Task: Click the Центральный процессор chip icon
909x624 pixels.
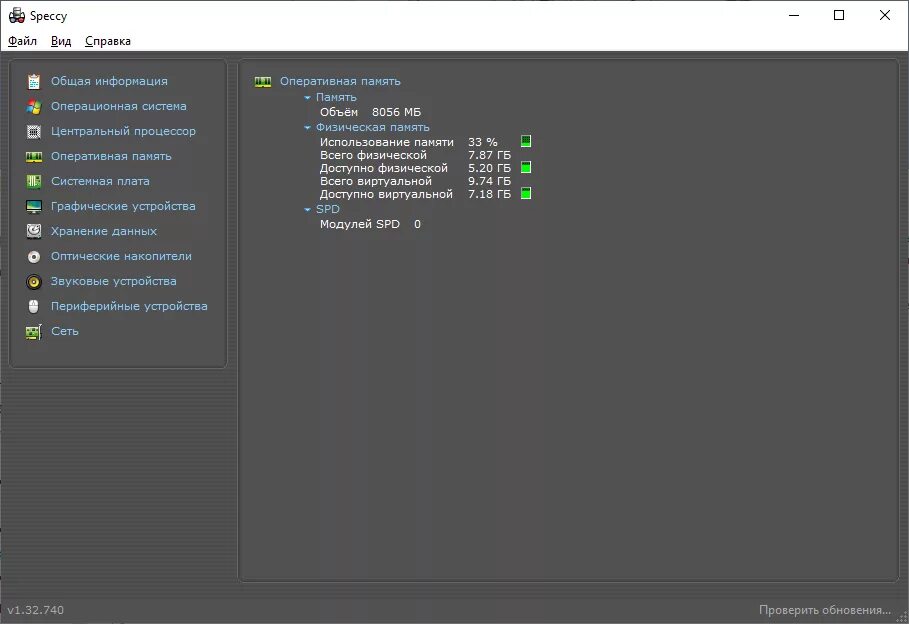Action: coord(34,132)
